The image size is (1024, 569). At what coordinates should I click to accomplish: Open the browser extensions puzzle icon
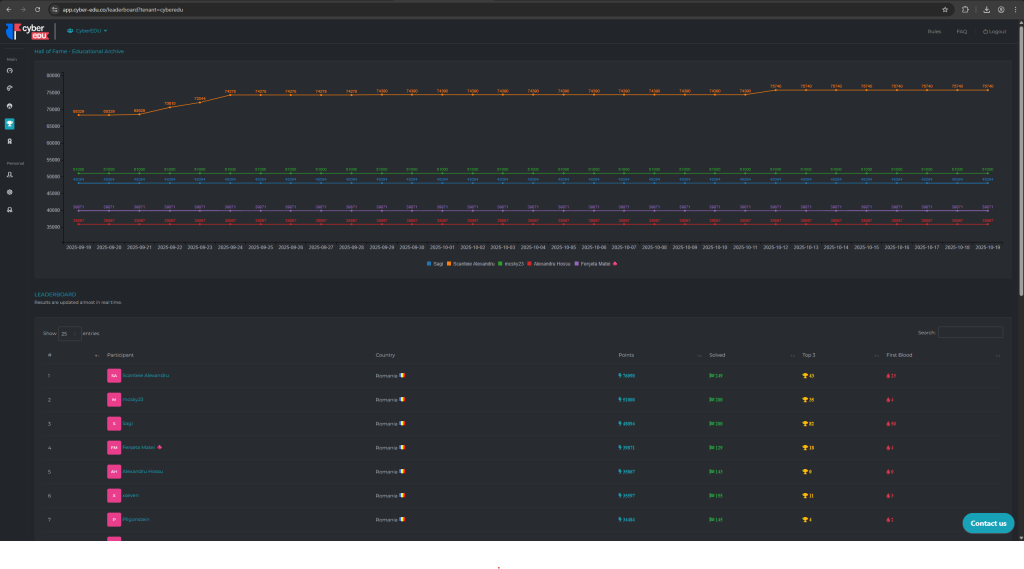click(x=965, y=9)
